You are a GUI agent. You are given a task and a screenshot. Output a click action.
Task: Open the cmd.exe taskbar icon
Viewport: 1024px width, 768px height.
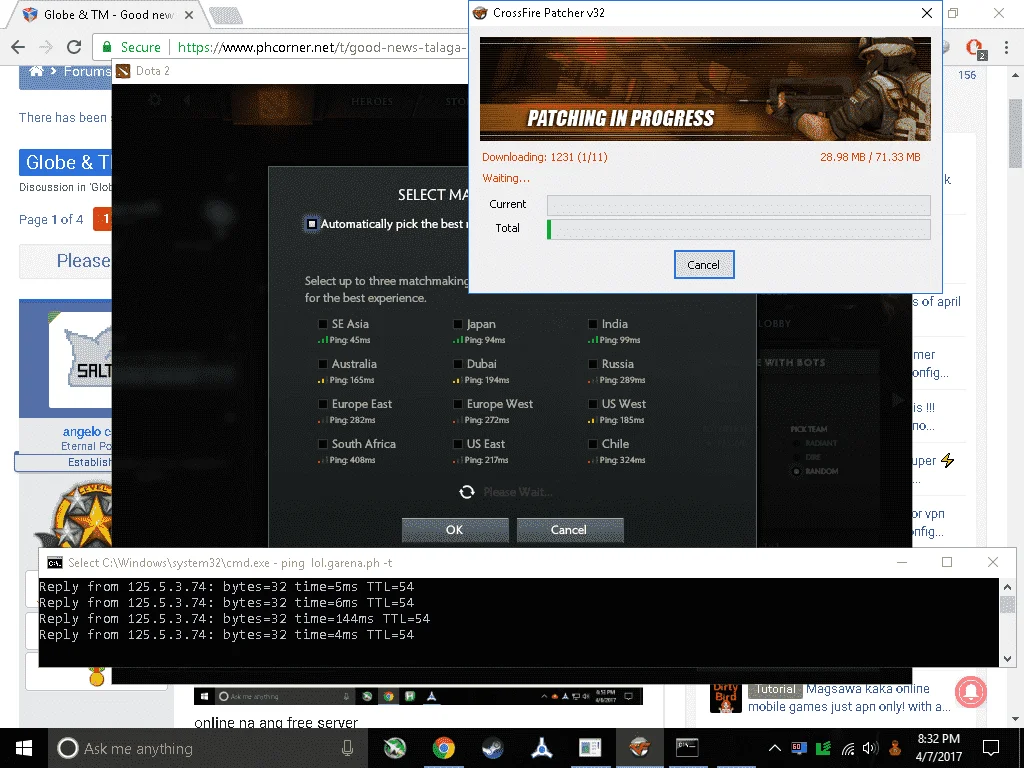click(x=687, y=748)
